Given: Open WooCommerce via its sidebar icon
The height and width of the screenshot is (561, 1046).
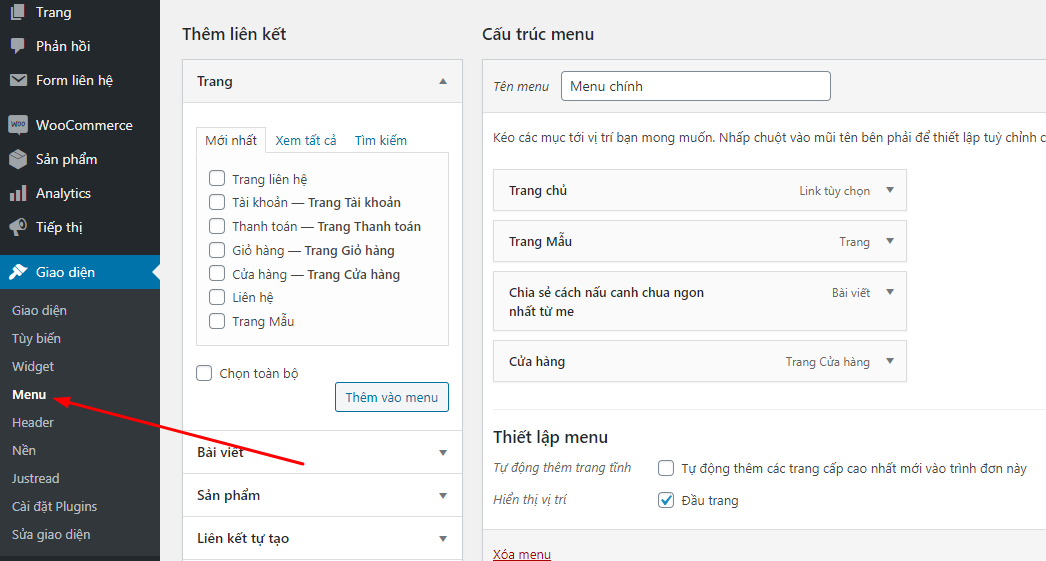Looking at the screenshot, I should point(18,125).
